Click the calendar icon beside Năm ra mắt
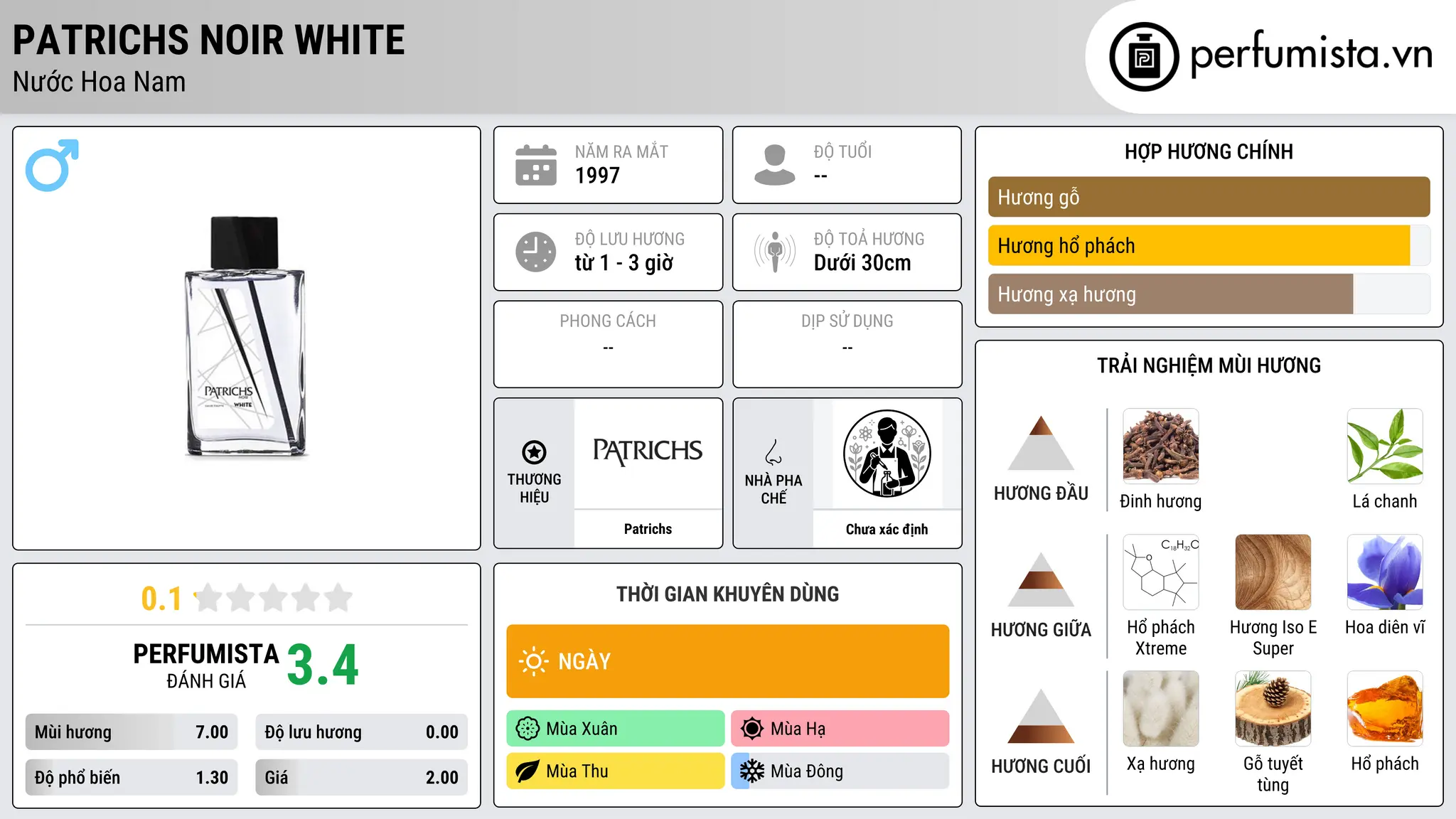Image resolution: width=1456 pixels, height=819 pixels. coord(536,165)
